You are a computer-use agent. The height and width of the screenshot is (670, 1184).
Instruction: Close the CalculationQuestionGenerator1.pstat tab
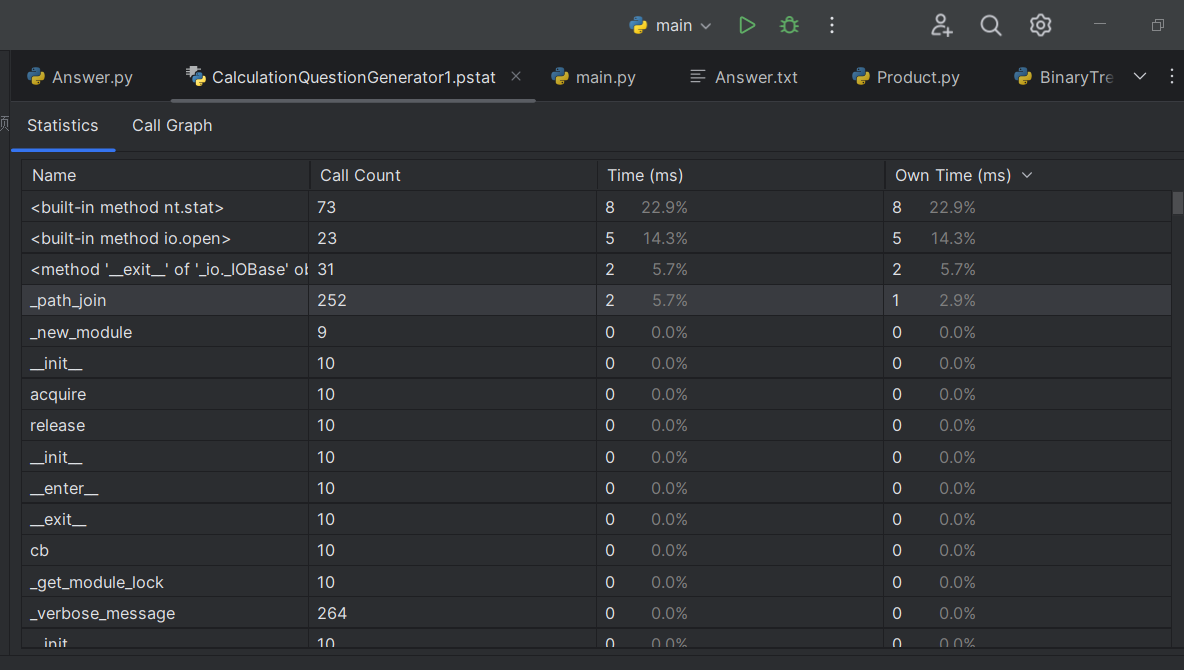click(516, 77)
